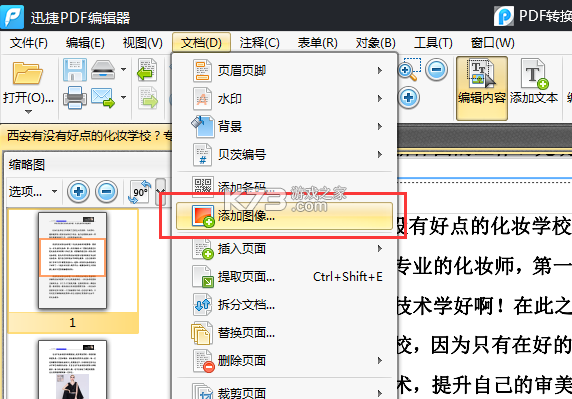Screen dimensions: 572x399
Task: Expand the 删除页面 submenu
Action: click(x=380, y=361)
